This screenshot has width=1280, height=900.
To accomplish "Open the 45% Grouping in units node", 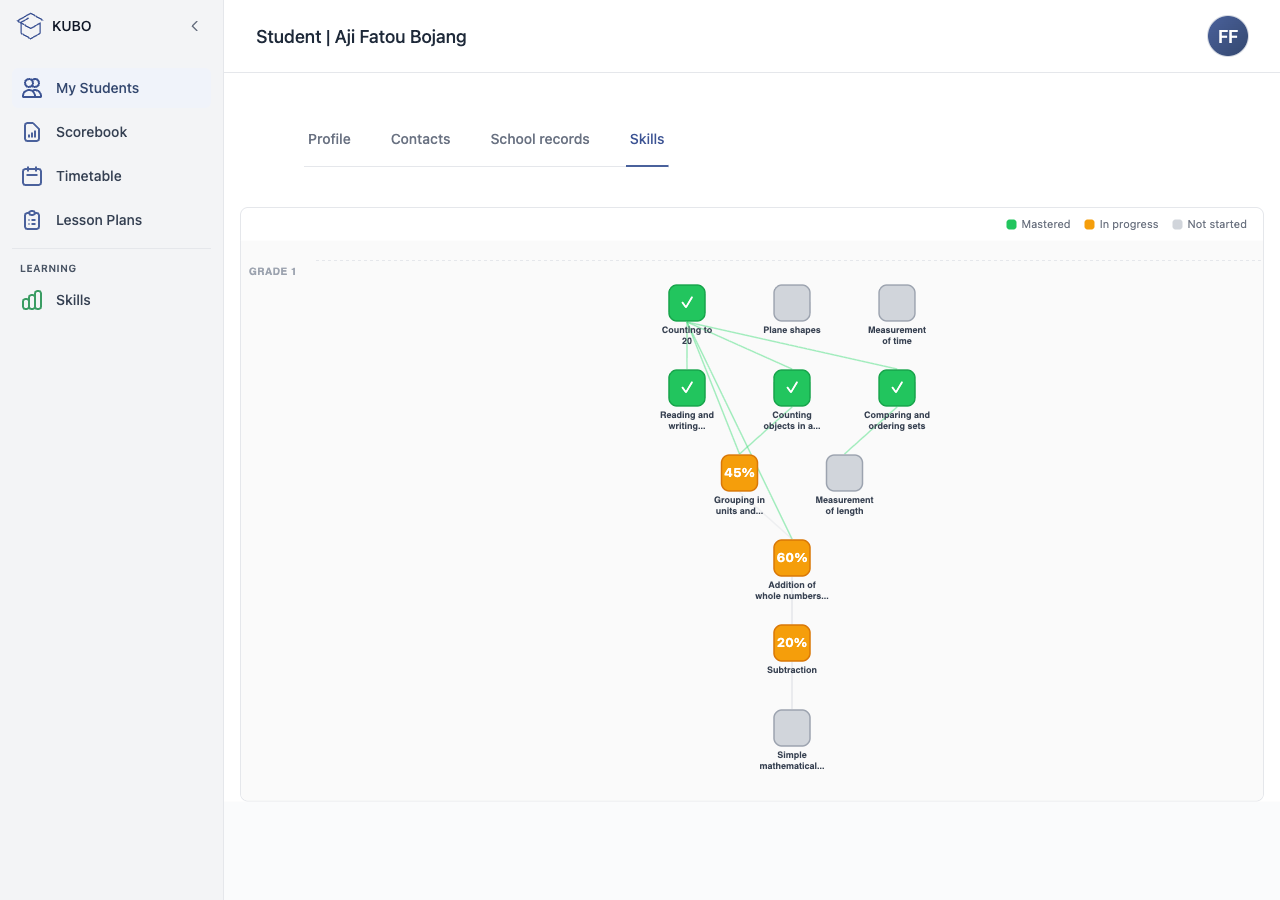I will pyautogui.click(x=739, y=473).
